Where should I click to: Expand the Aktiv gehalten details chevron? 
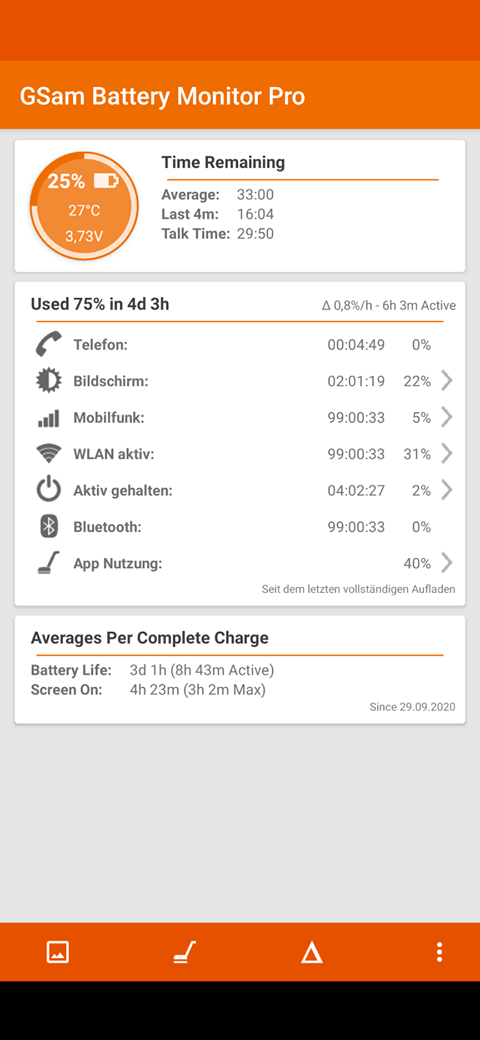coord(447,490)
